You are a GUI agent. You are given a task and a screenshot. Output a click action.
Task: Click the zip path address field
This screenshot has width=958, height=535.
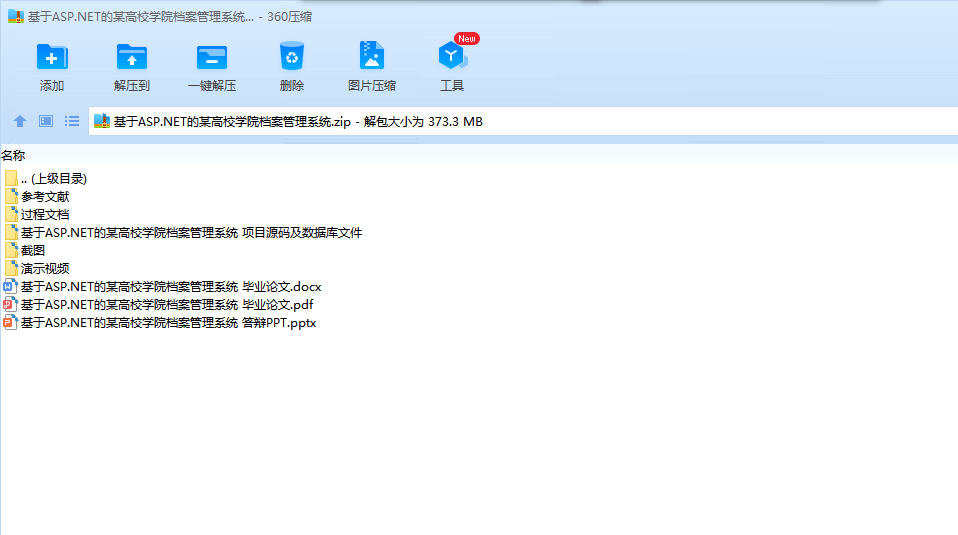pos(523,121)
